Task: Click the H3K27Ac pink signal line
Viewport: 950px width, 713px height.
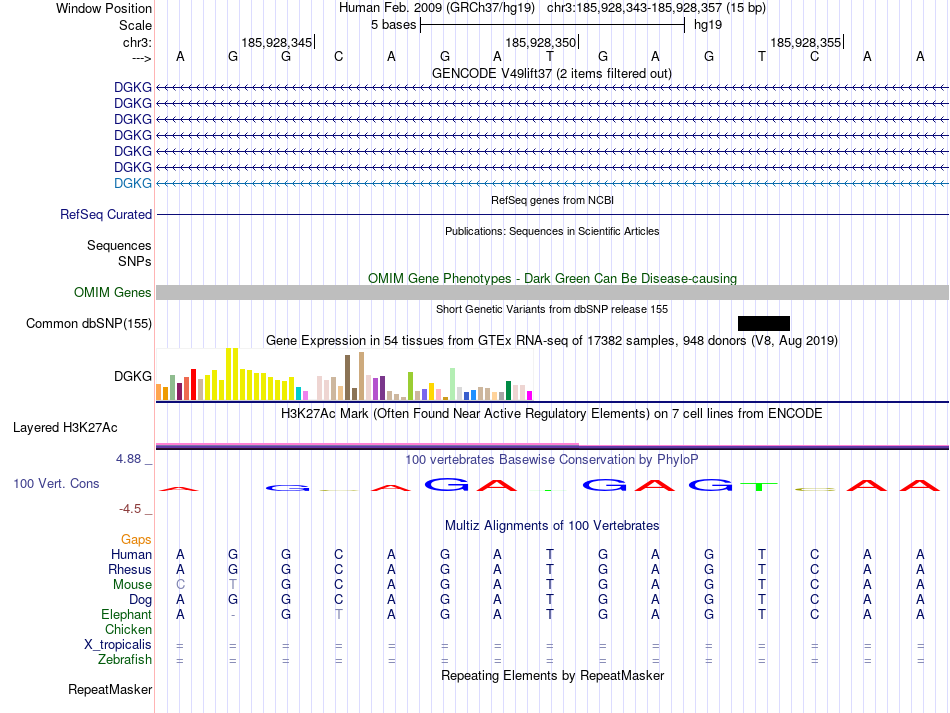Action: pos(367,444)
